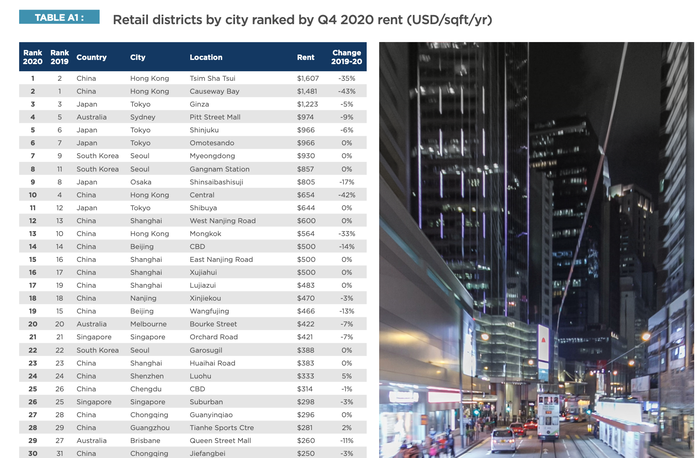Click the TABLE A1 label badge
This screenshot has width=700, height=458.
pos(59,17)
